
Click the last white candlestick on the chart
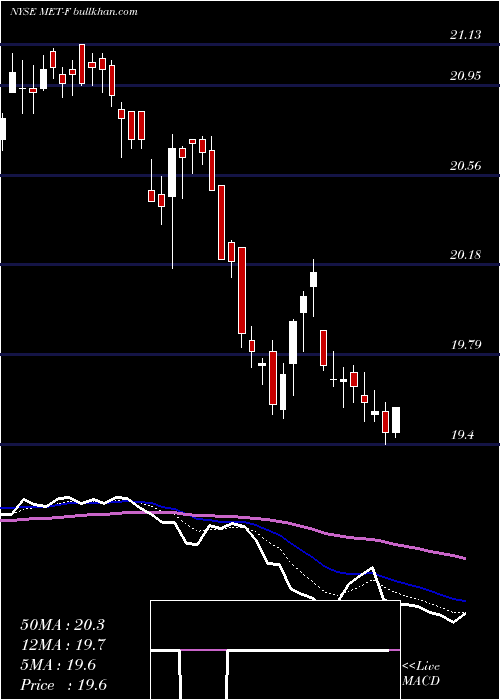click(396, 420)
